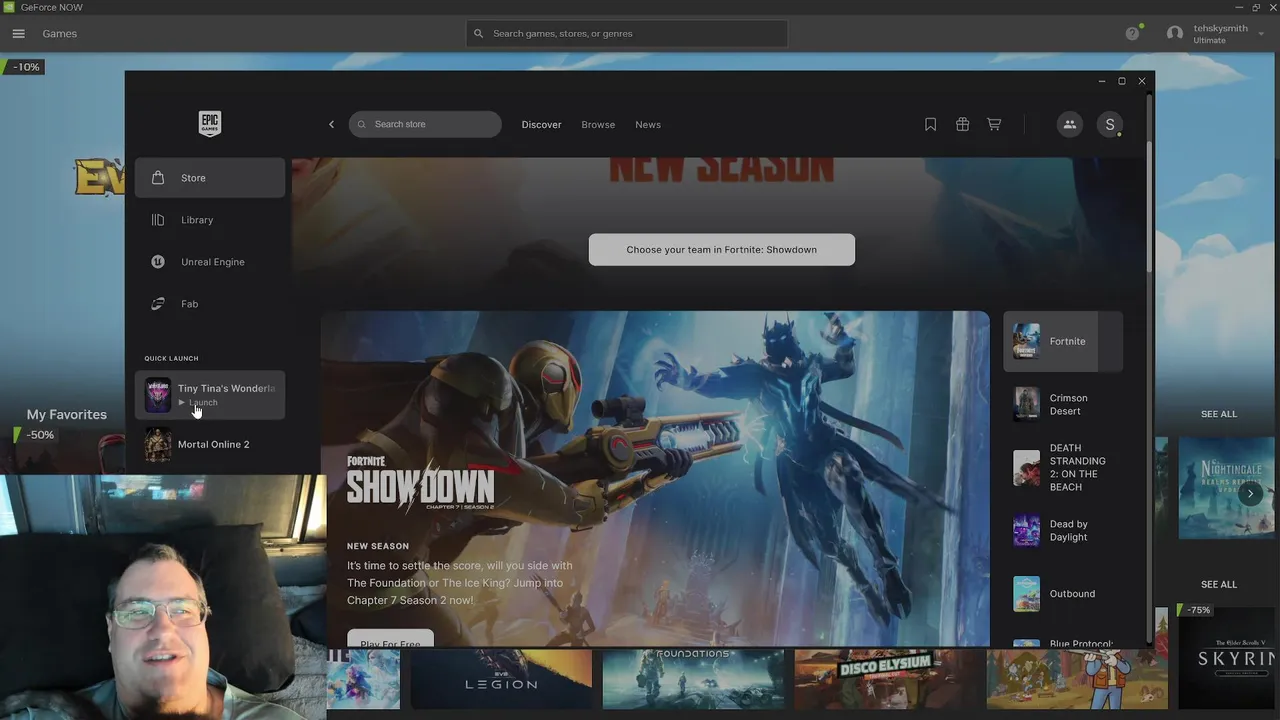Maximize the Epic Games window
Screen dimensions: 1280x720
point(1121,81)
